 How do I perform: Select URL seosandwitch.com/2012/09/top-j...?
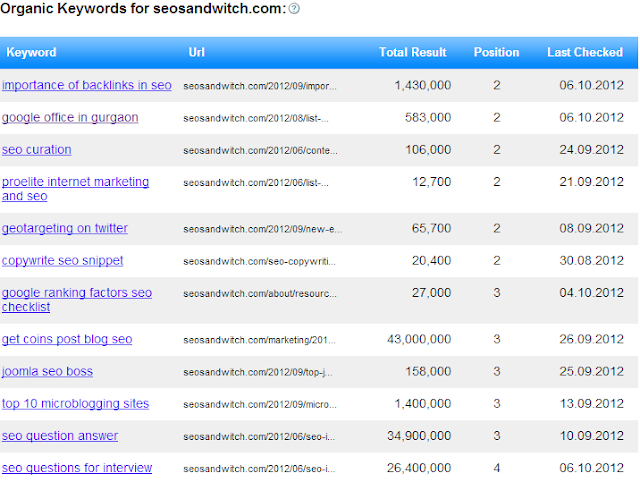click(258, 372)
